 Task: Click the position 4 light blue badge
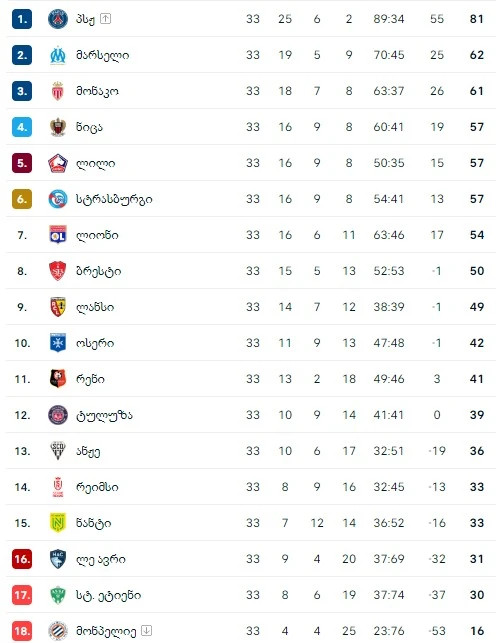(22, 127)
